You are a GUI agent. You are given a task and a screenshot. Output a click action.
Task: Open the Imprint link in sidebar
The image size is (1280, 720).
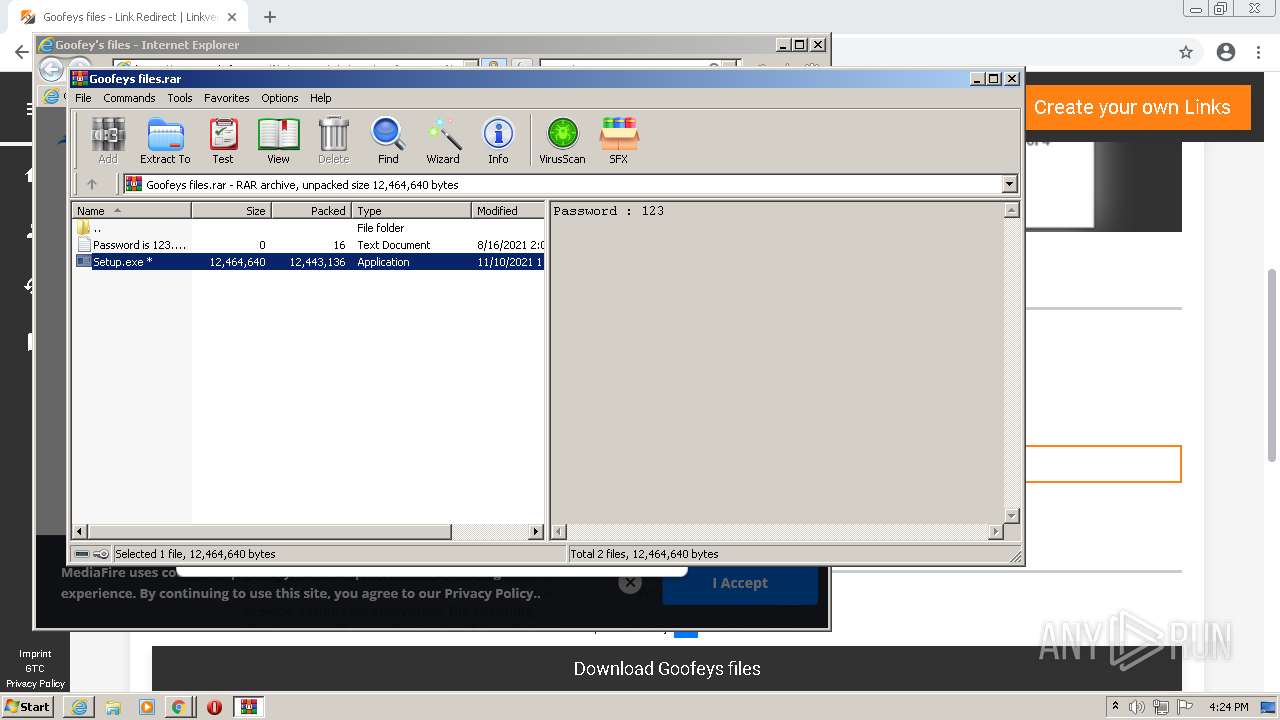tap(35, 654)
